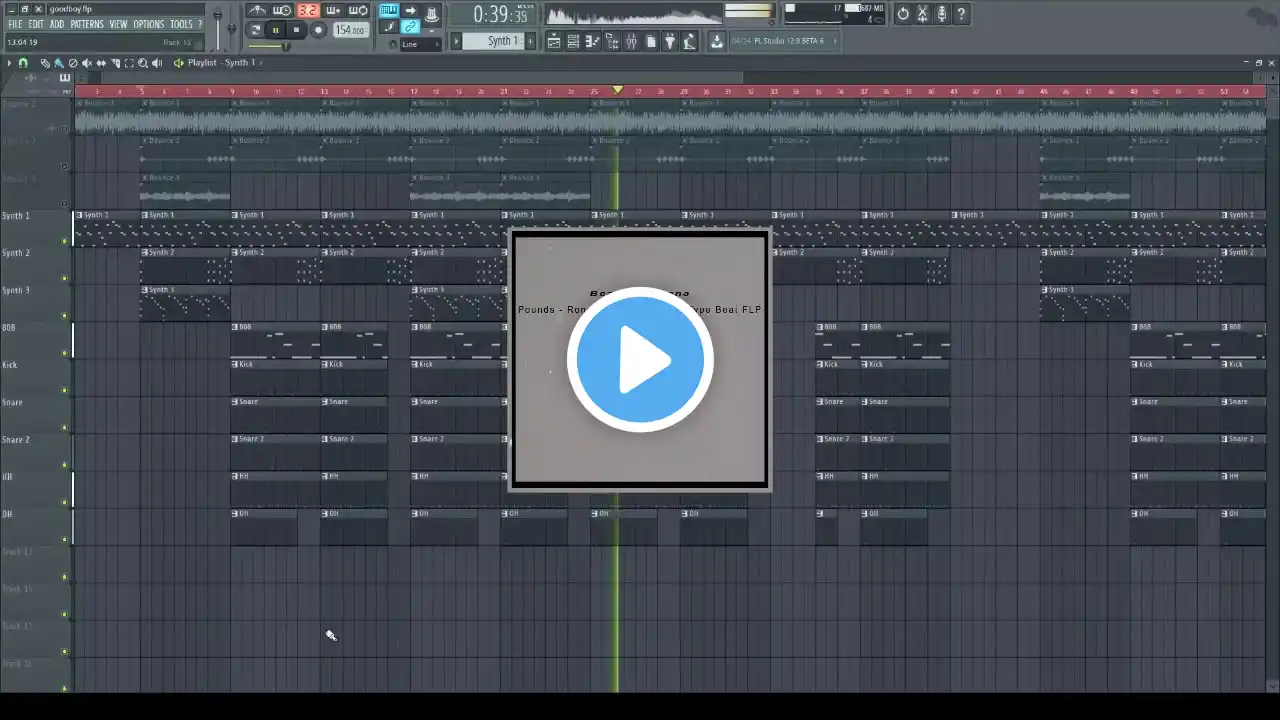Select the Paint brush tool in Playlist toolbar
The image size is (1280, 720).
(59, 63)
